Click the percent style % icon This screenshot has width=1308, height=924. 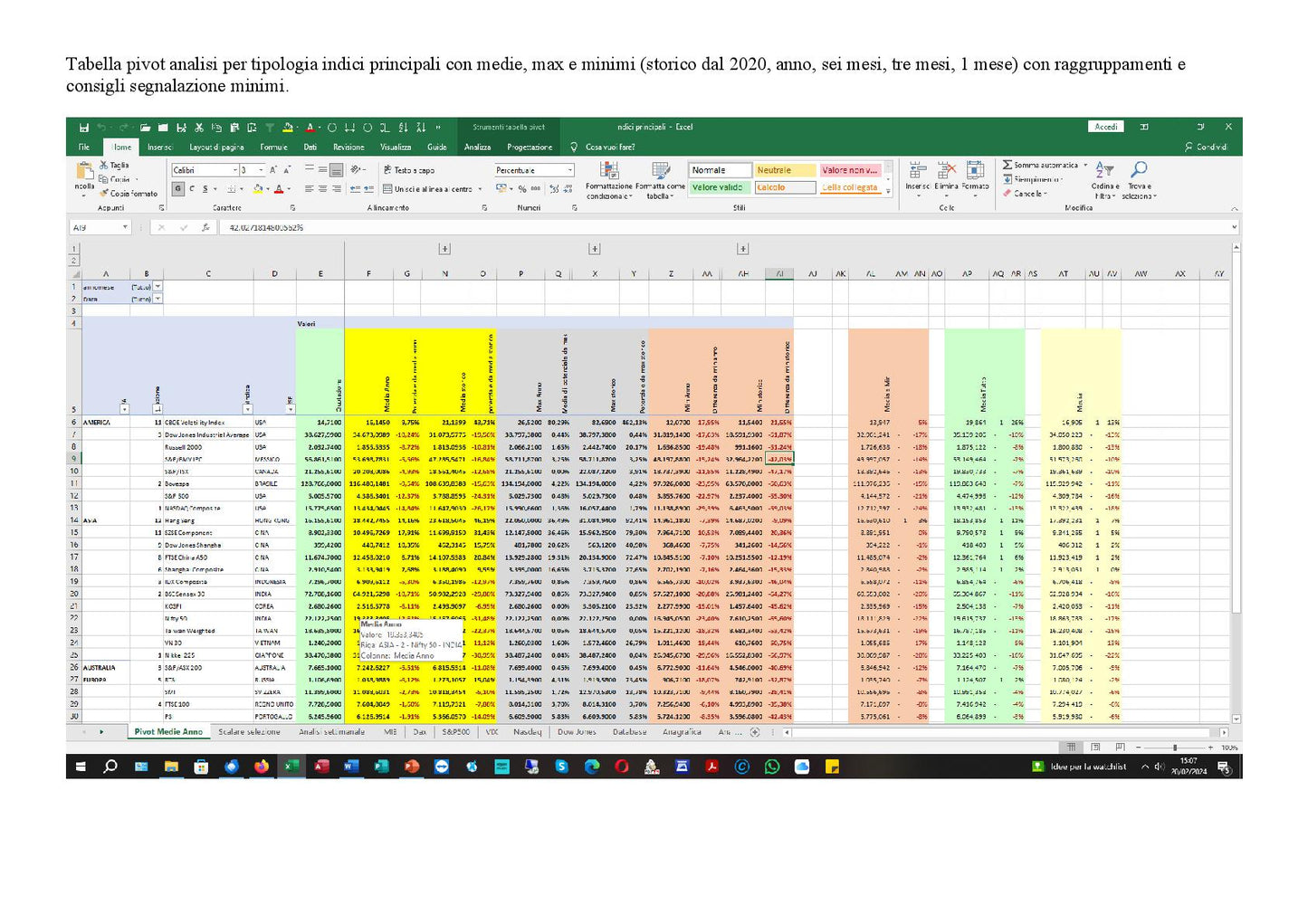click(522, 188)
